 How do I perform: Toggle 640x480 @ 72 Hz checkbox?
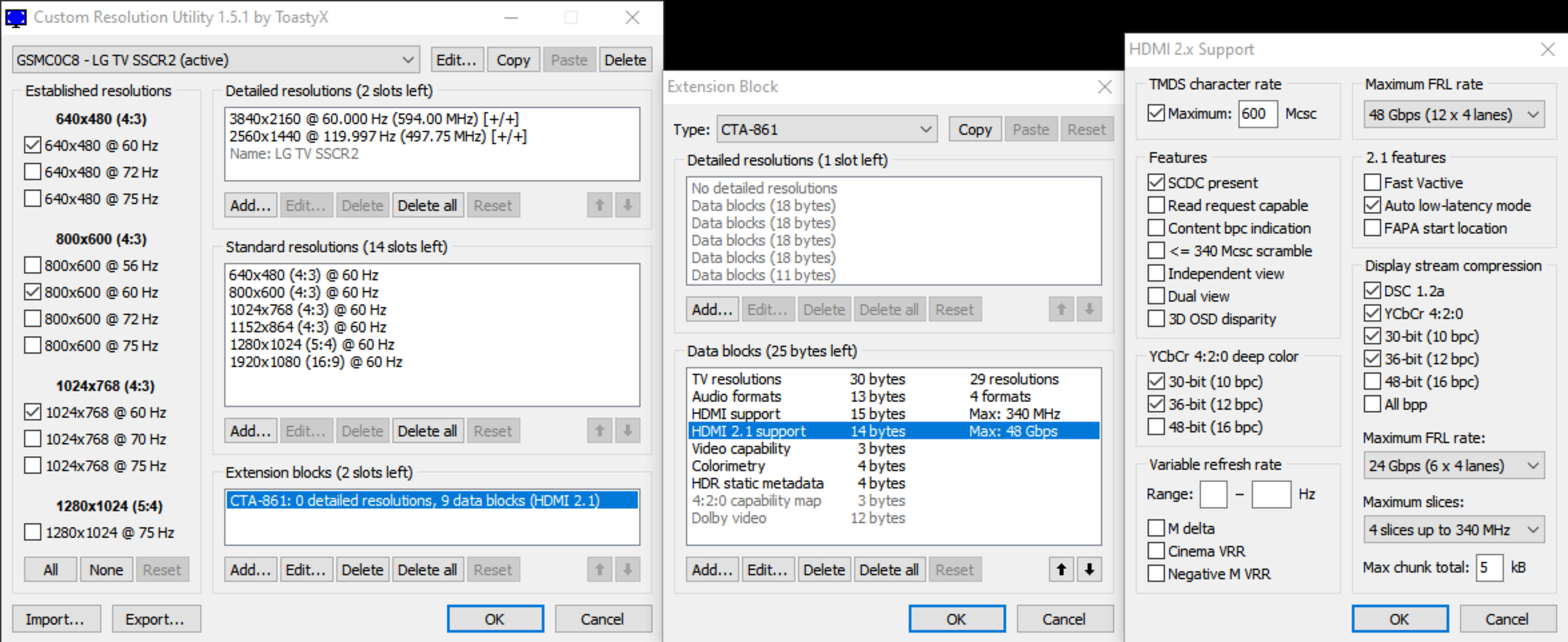pyautogui.click(x=32, y=172)
